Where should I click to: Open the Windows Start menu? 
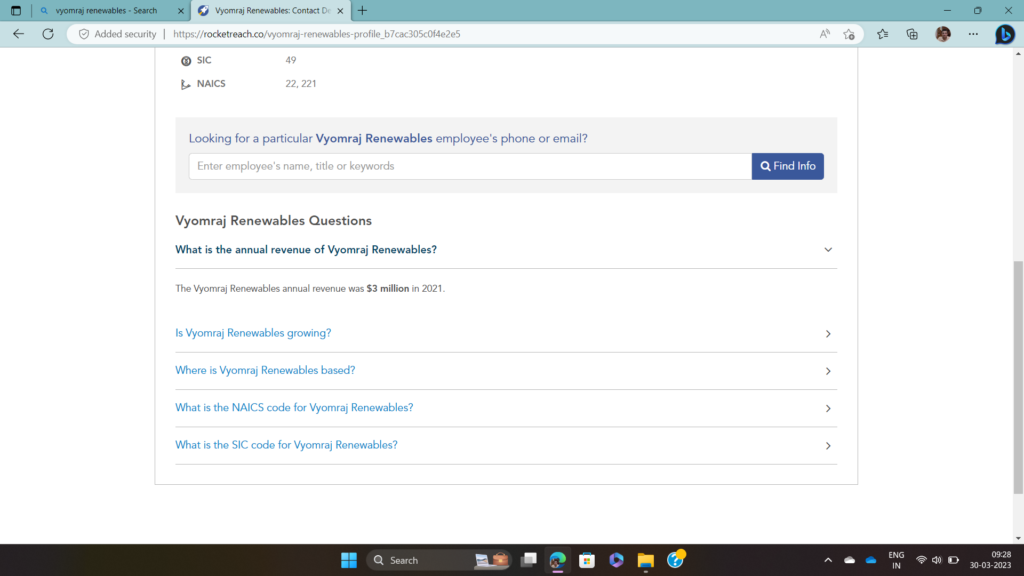coord(349,560)
